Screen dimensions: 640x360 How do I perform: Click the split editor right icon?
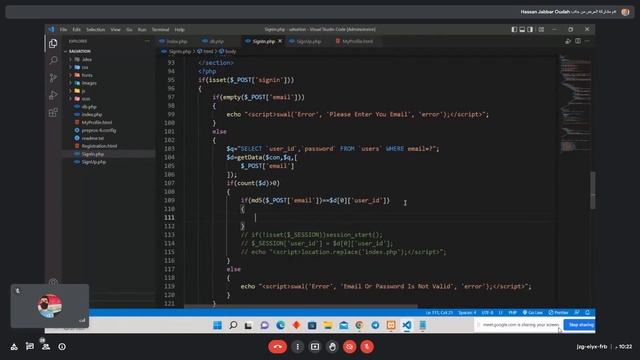[x=578, y=41]
